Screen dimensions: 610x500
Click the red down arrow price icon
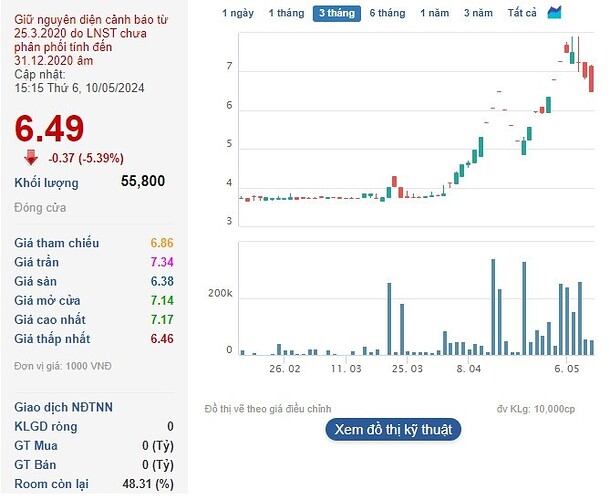coord(31,157)
